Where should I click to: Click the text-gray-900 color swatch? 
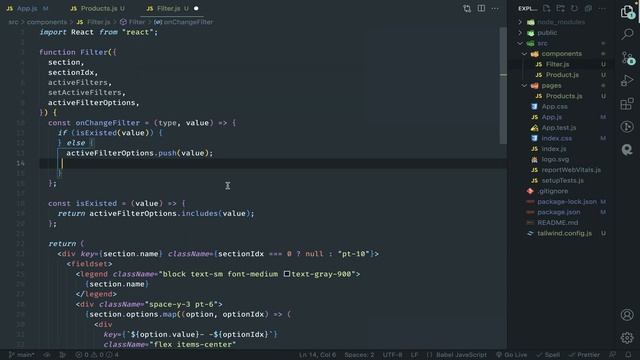[287, 274]
